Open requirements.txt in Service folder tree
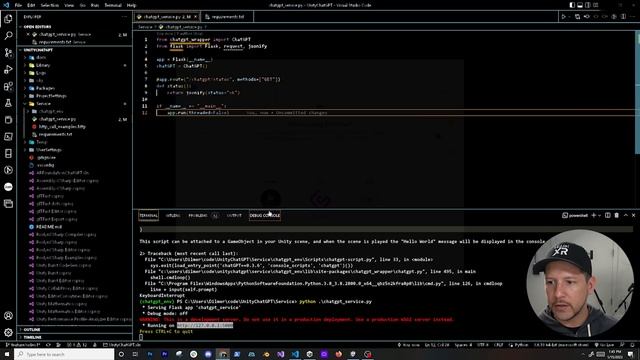The height and width of the screenshot is (360, 640). [x=55, y=134]
